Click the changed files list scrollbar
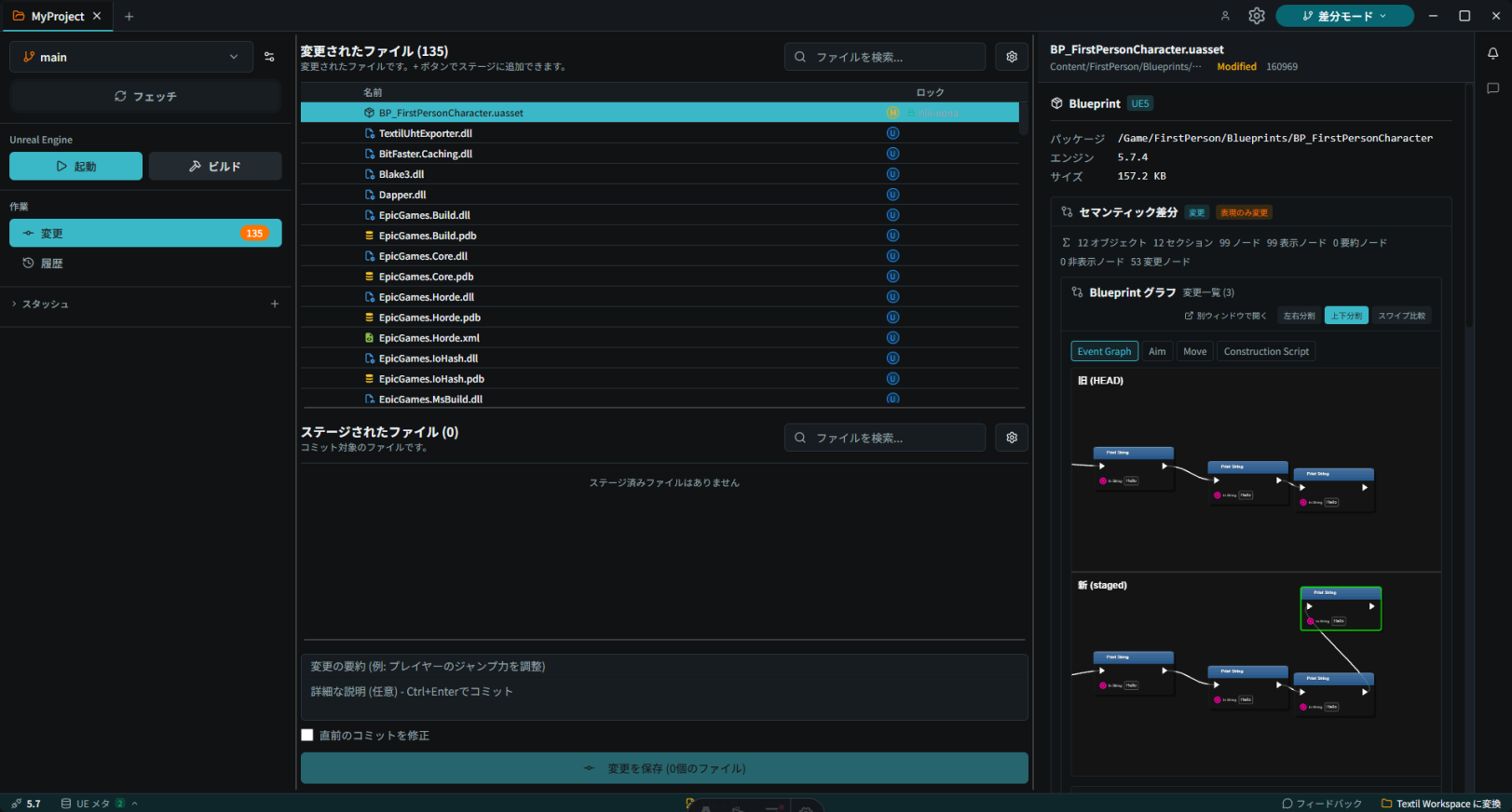The height and width of the screenshot is (812, 1512). click(1024, 117)
